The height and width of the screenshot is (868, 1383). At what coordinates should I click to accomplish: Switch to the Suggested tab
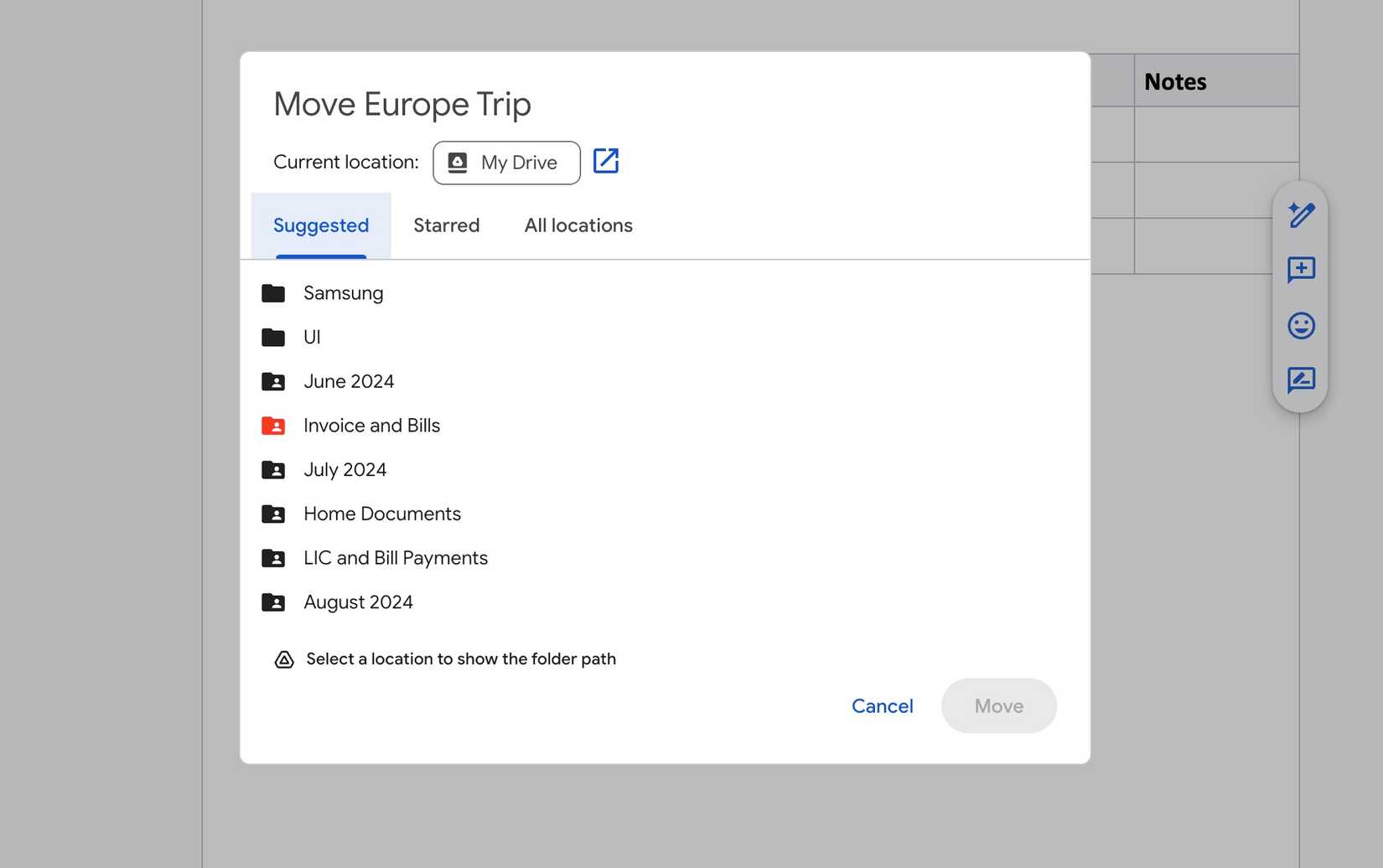click(321, 225)
